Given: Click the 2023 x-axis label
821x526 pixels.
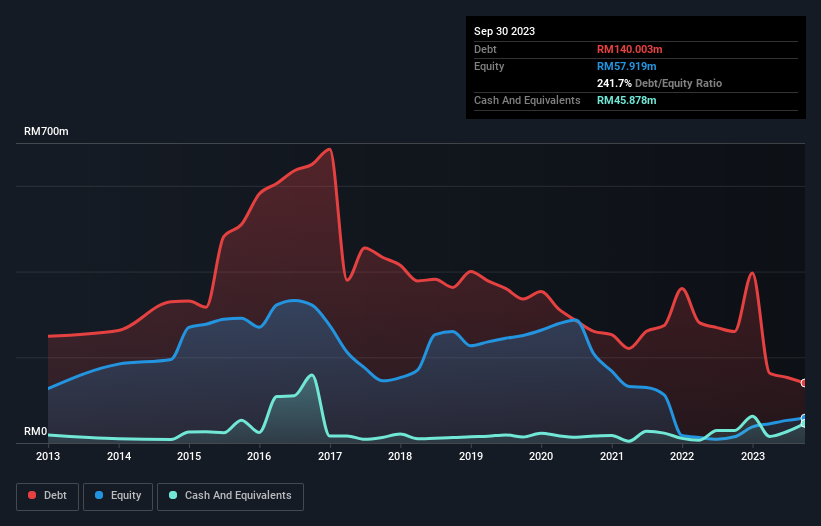Looking at the screenshot, I should point(752,456).
